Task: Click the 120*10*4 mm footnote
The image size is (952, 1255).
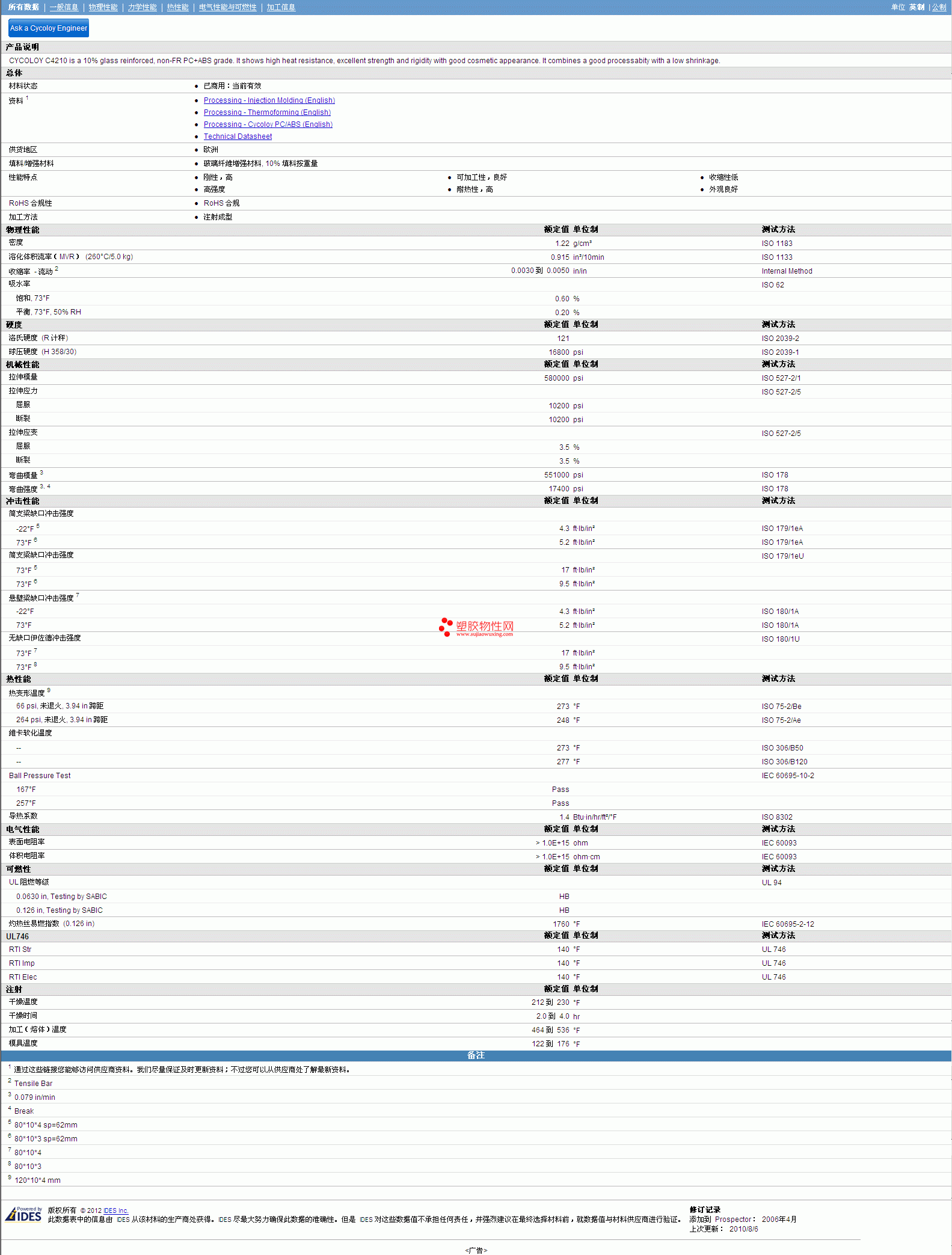Action: [37, 1180]
